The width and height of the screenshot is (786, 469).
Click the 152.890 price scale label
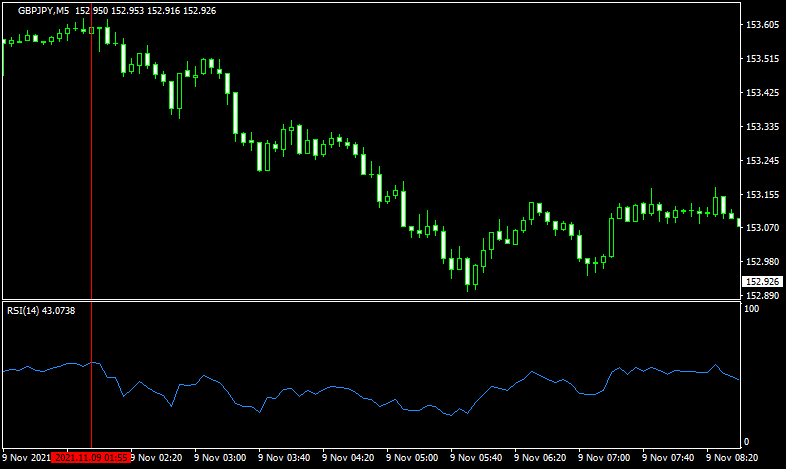pos(762,296)
